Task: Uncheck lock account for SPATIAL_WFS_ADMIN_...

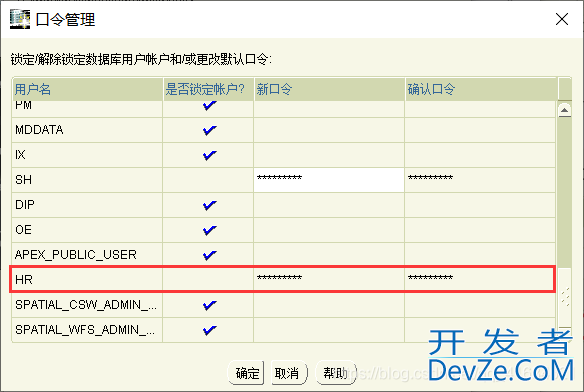Action: coord(209,330)
